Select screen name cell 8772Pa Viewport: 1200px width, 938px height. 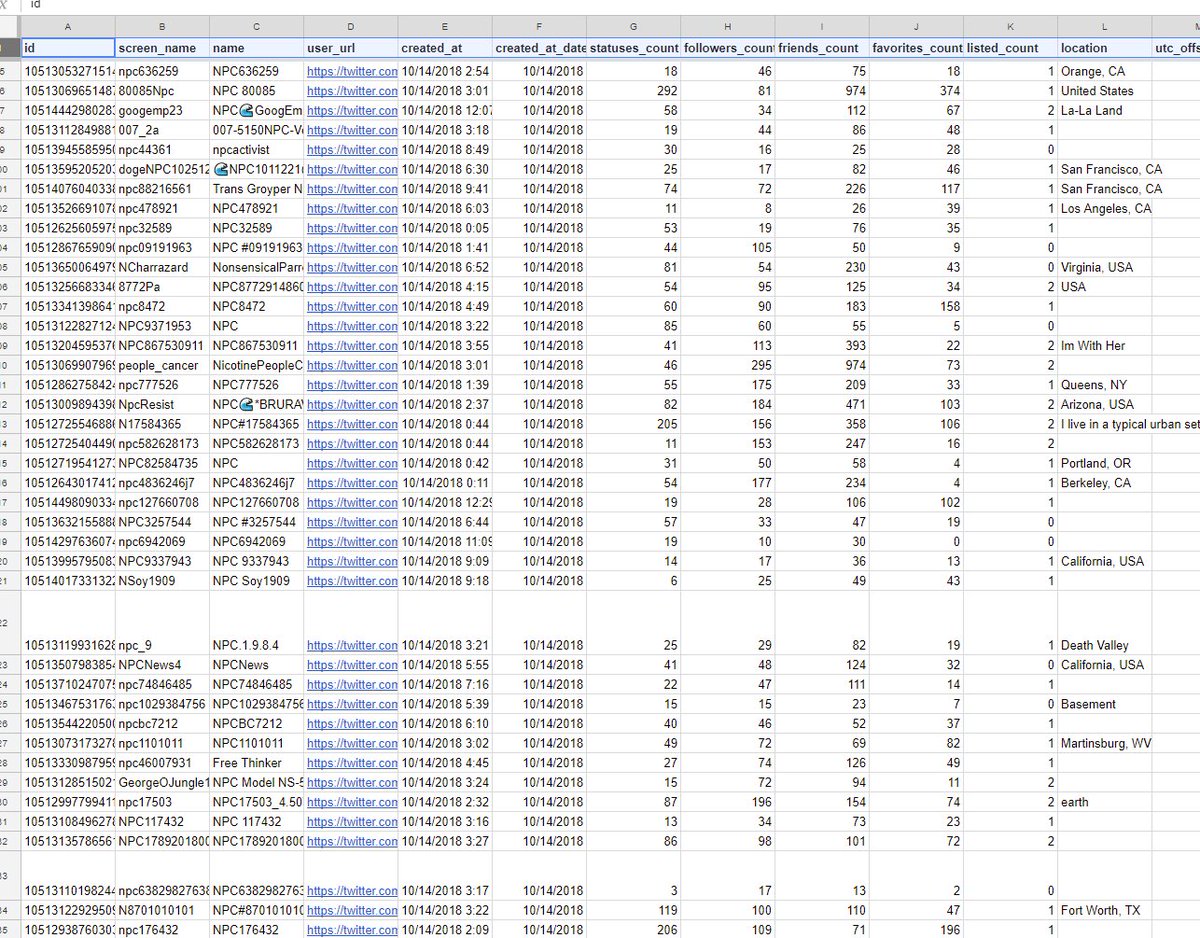(x=162, y=287)
